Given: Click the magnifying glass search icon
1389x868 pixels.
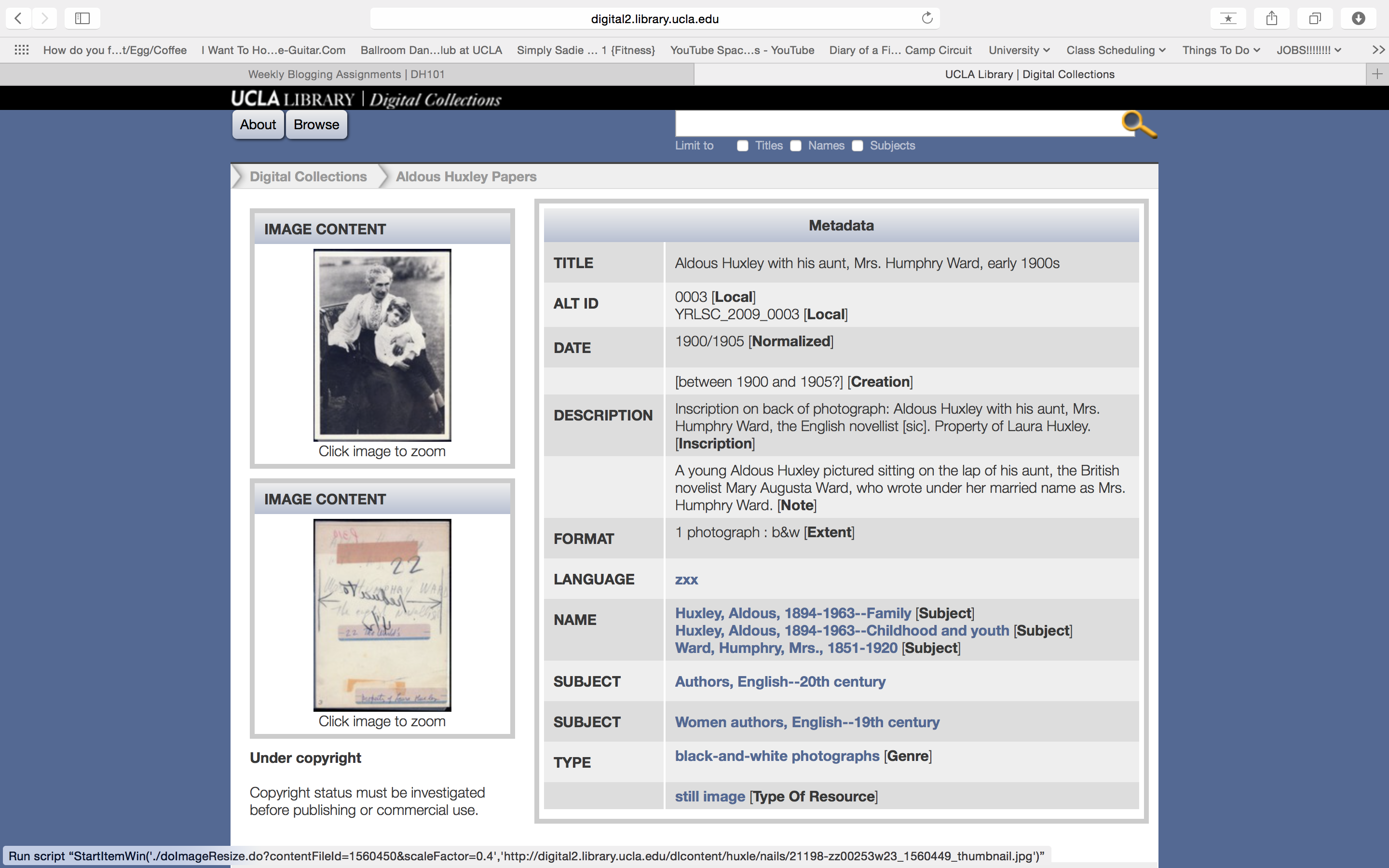Looking at the screenshot, I should click(1138, 124).
